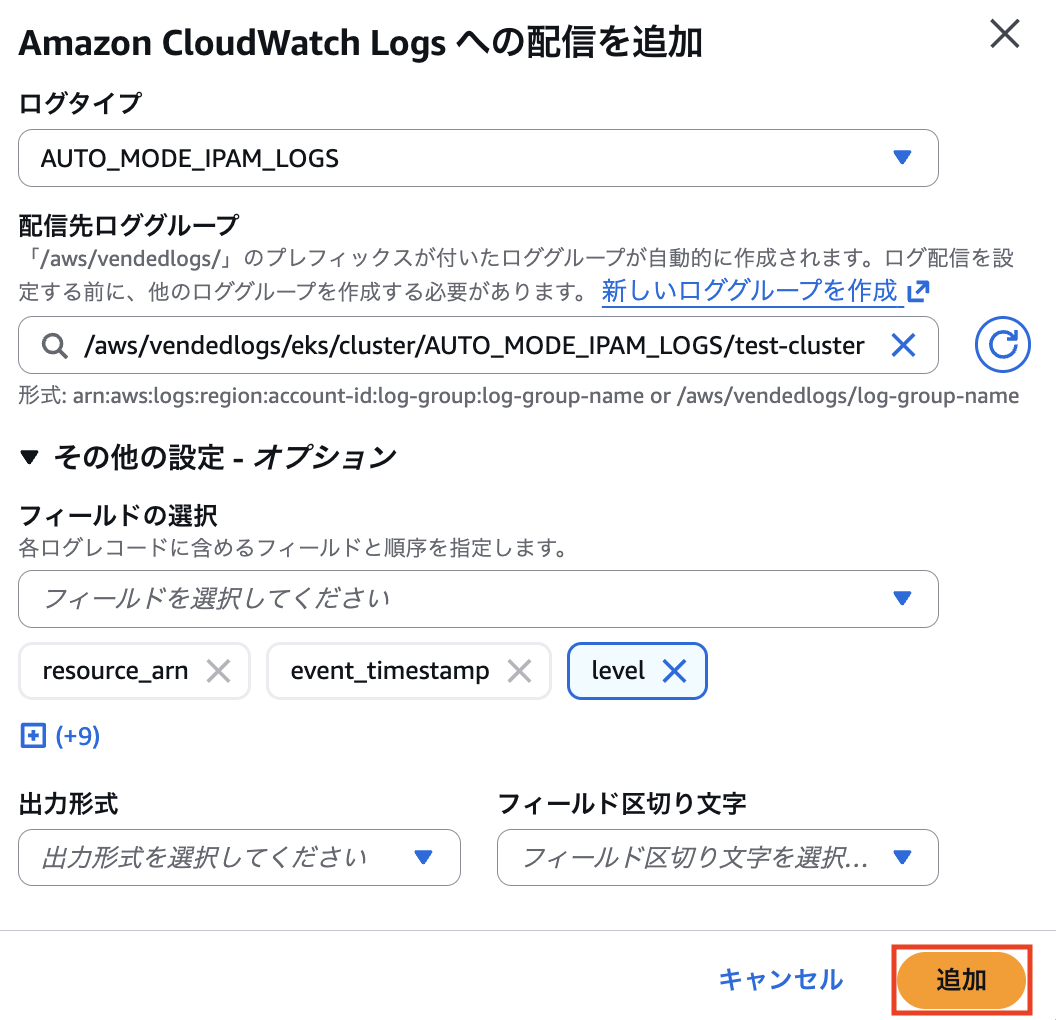Click the log group search input field
Screen dimensions: 1056x1020
coord(475,346)
